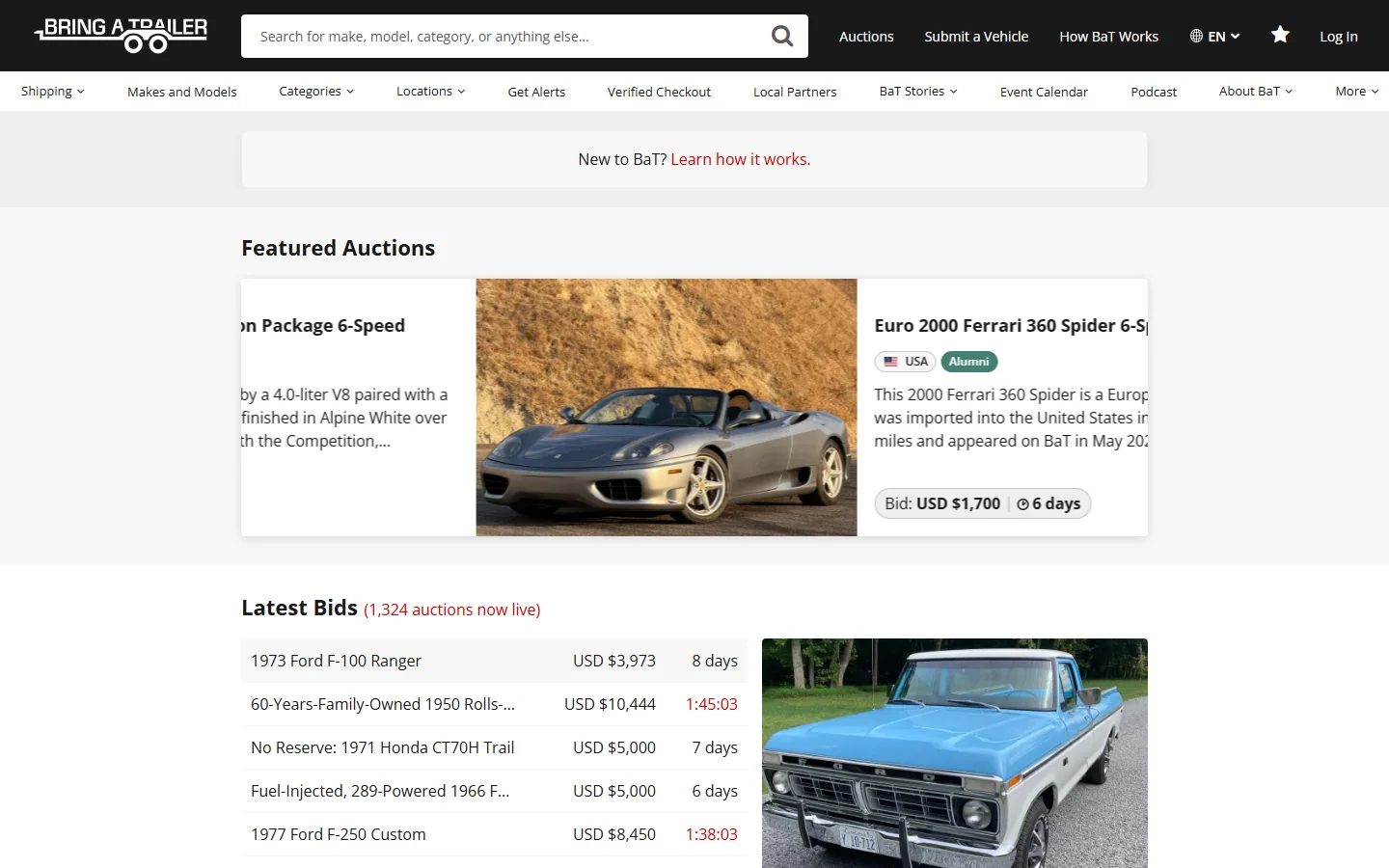Click Log In
Image resolution: width=1389 pixels, height=868 pixels.
point(1339,37)
